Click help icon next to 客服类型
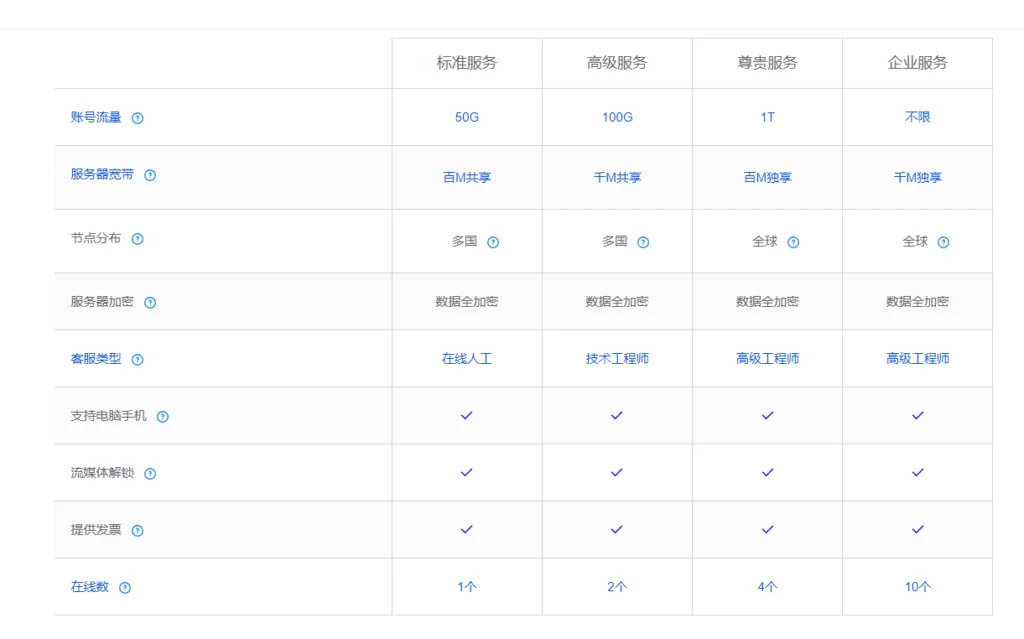This screenshot has height=639, width=1024. pos(138,360)
